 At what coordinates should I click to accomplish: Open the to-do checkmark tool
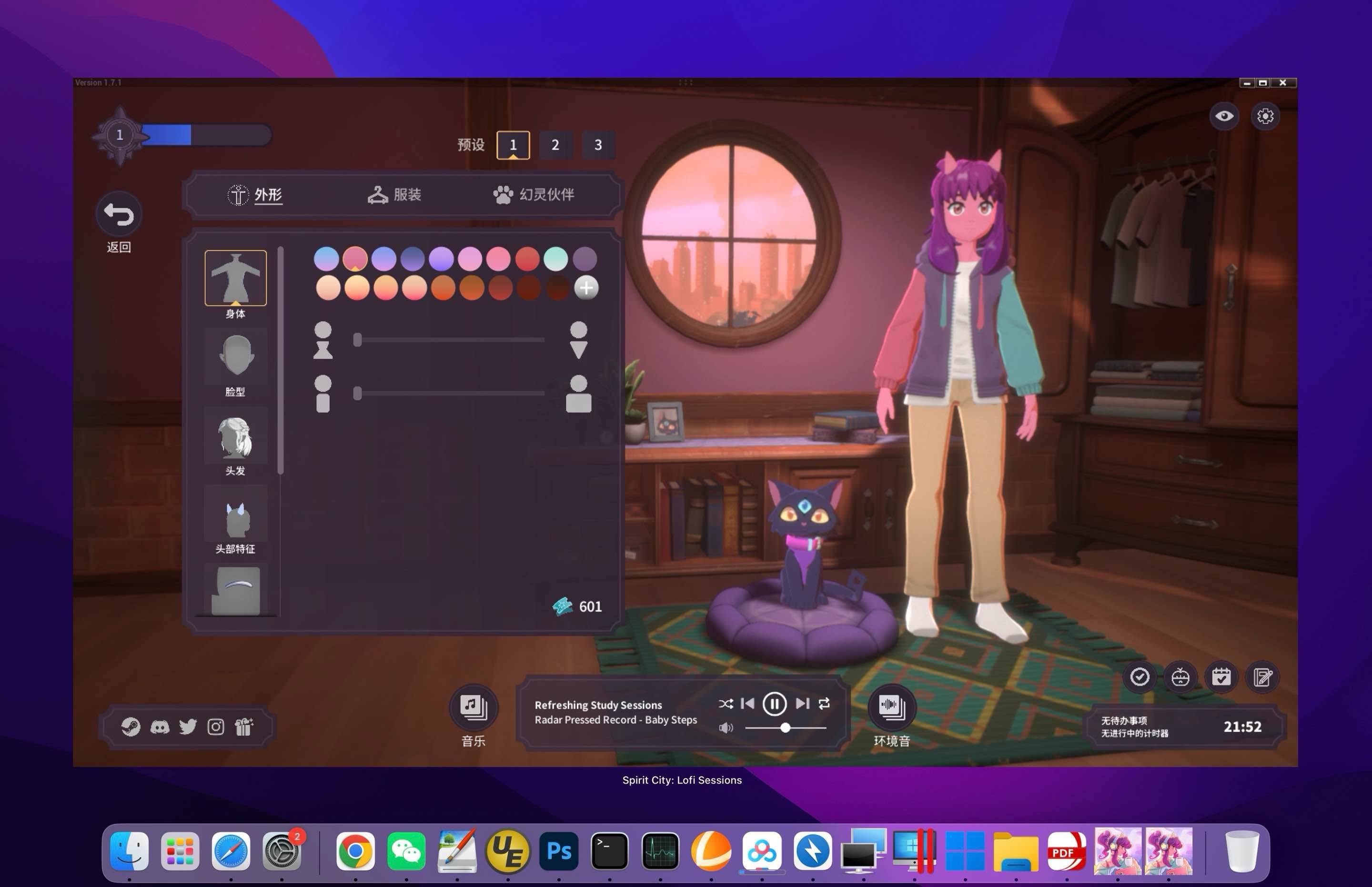pos(1140,677)
